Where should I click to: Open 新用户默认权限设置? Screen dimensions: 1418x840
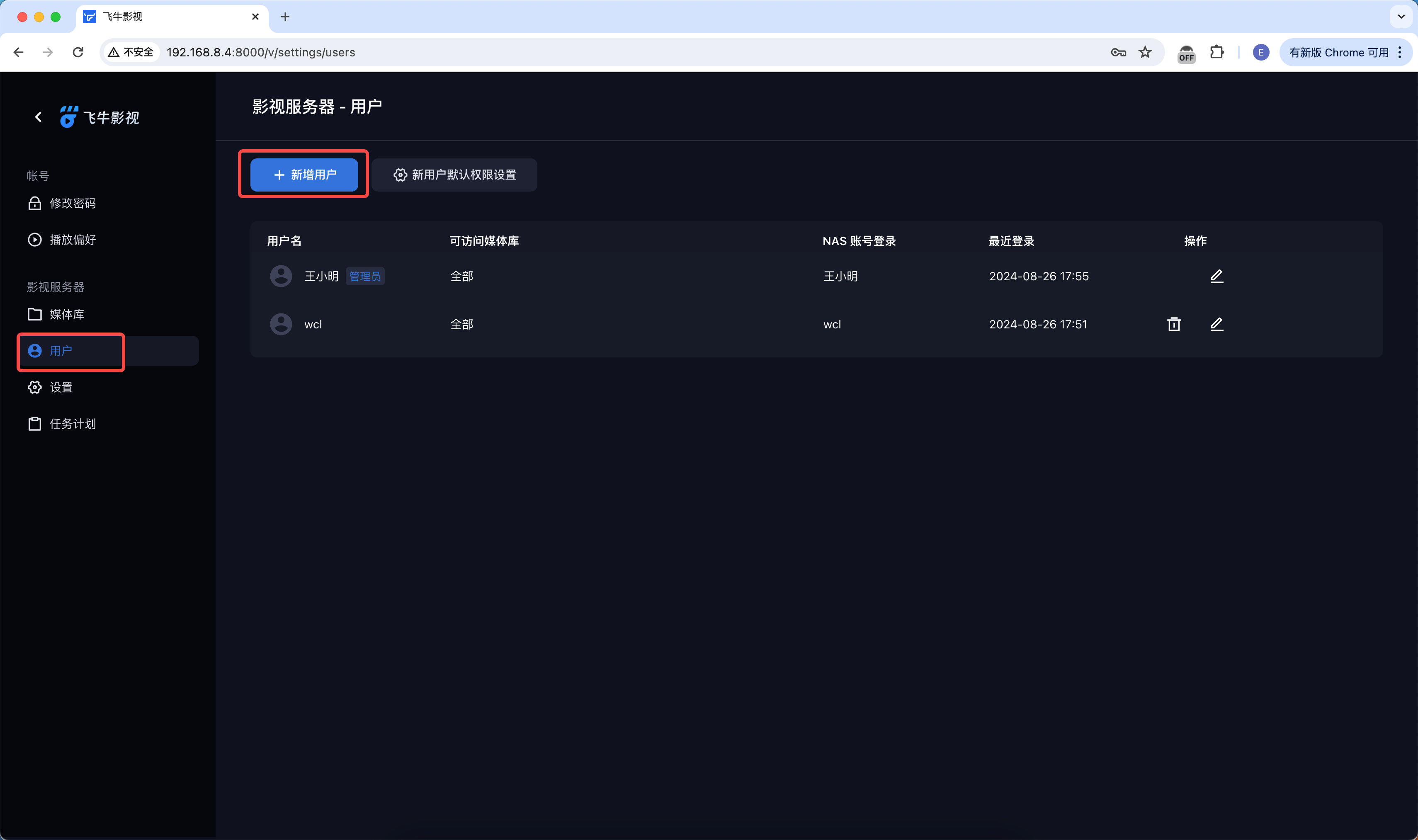tap(454, 175)
